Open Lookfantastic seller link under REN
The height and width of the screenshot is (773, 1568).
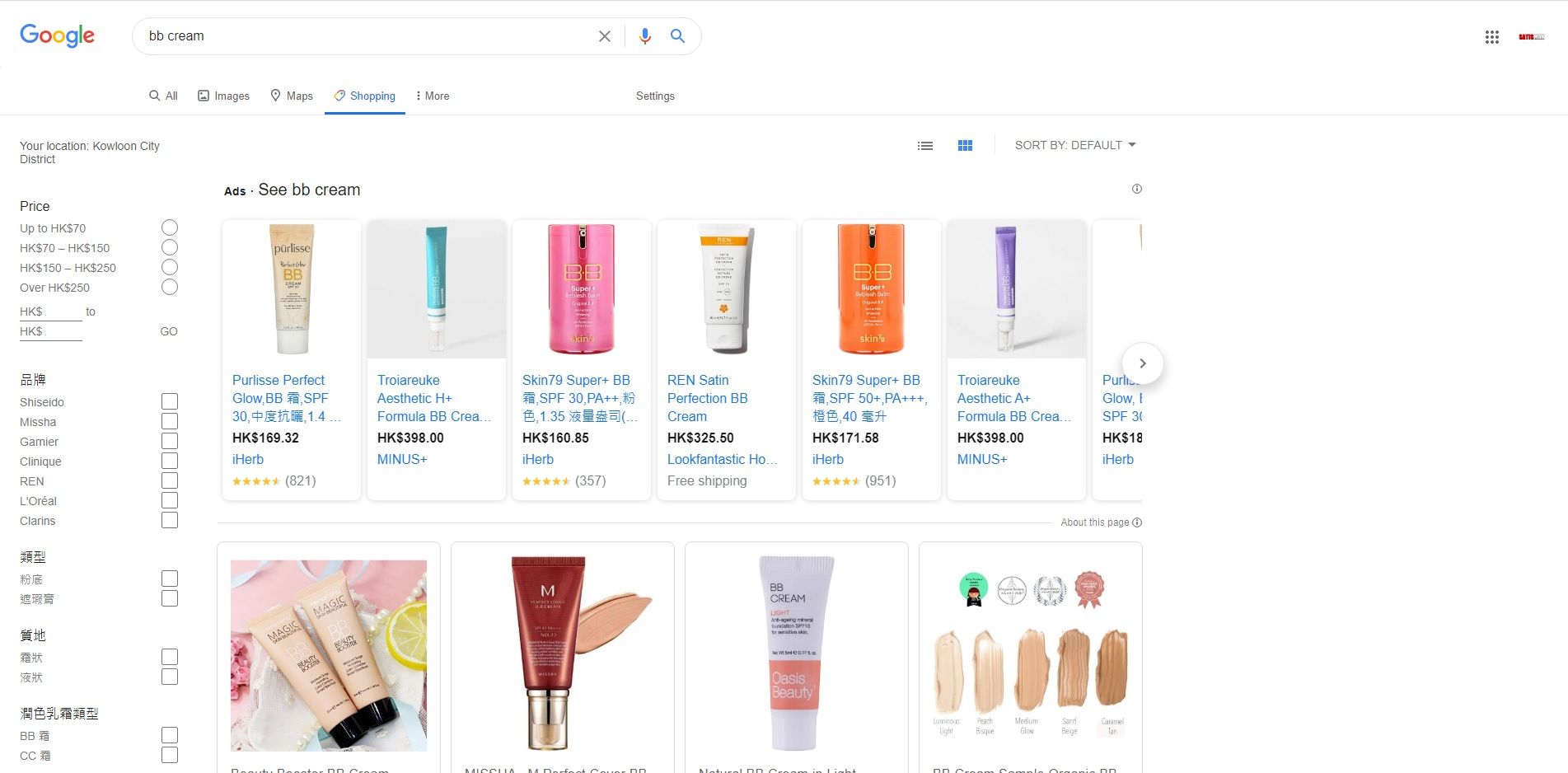tap(722, 459)
